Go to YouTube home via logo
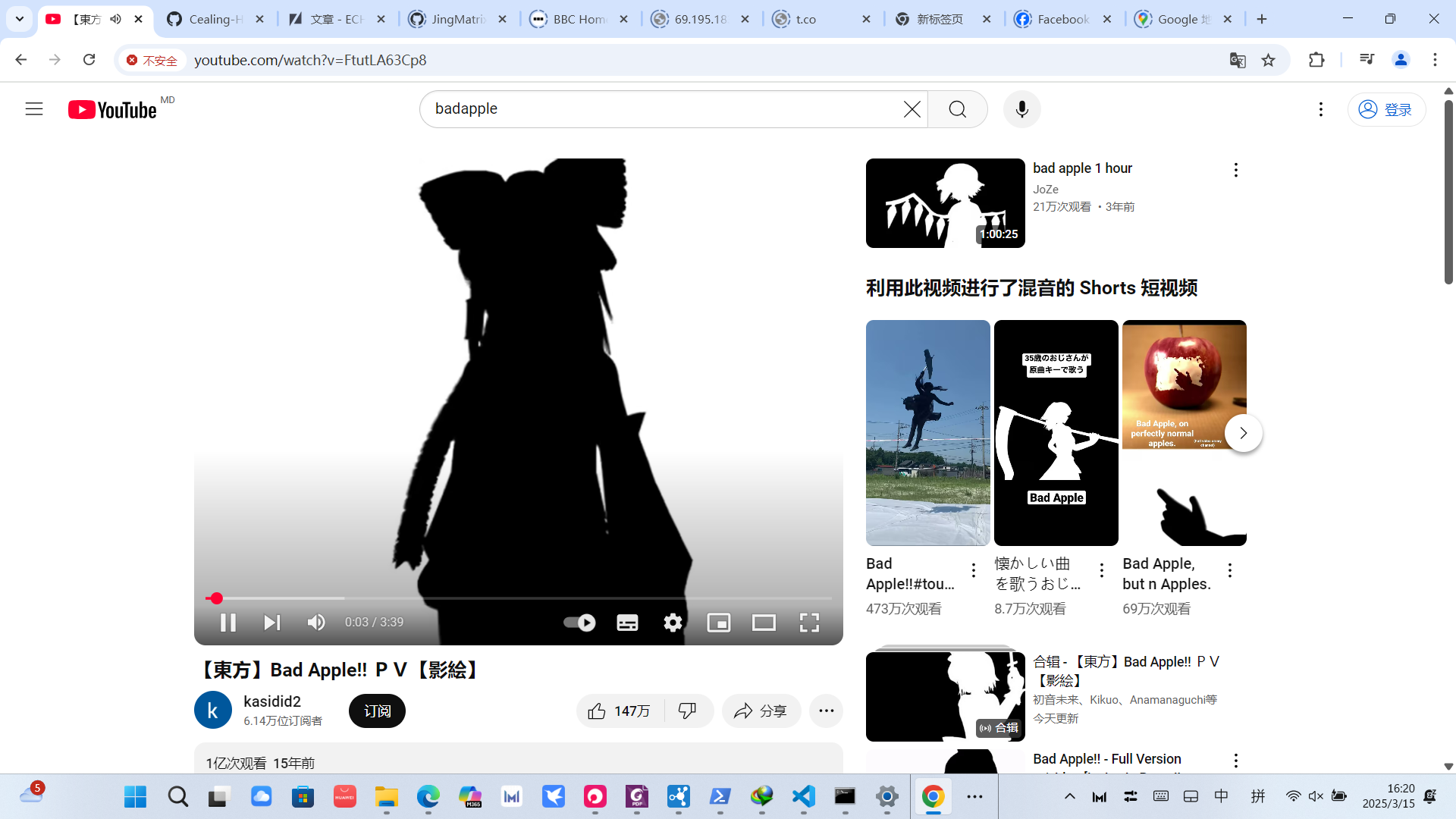 coord(112,109)
